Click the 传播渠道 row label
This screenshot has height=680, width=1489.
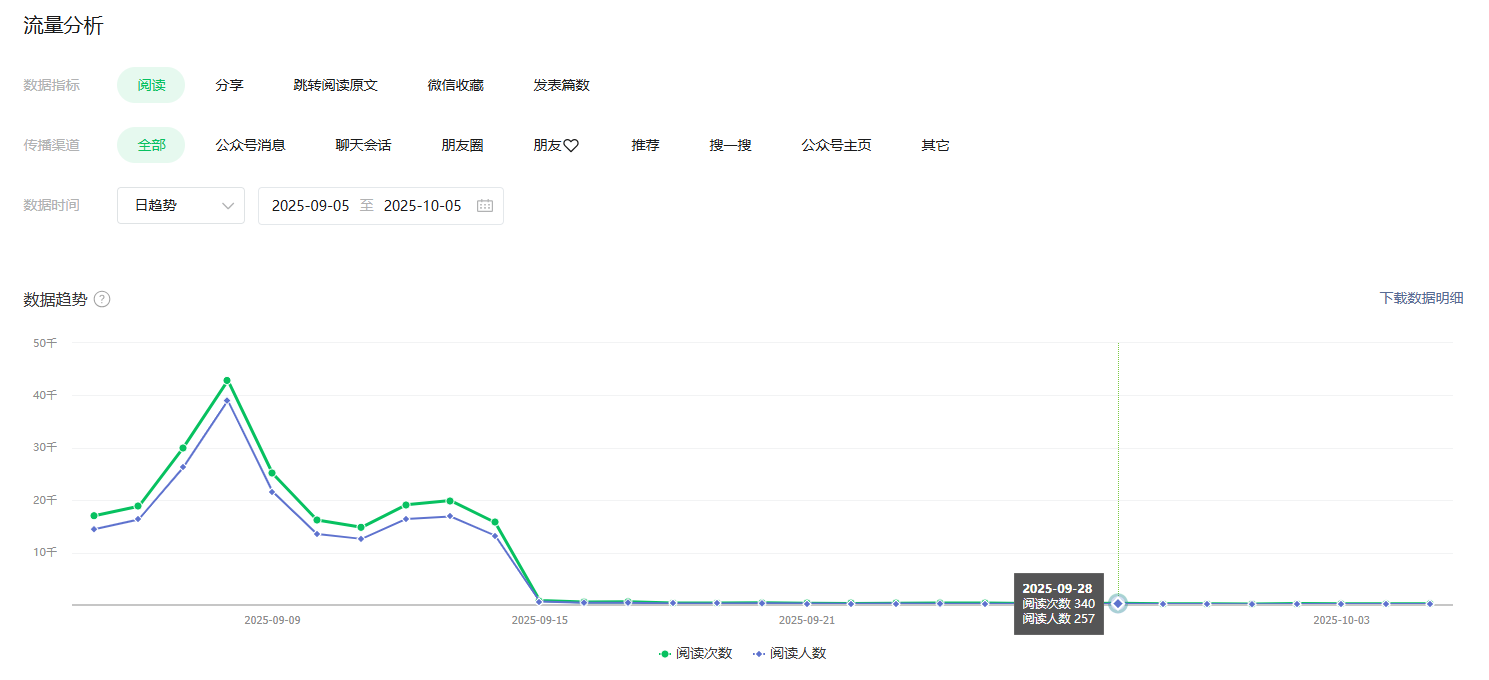tap(51, 145)
